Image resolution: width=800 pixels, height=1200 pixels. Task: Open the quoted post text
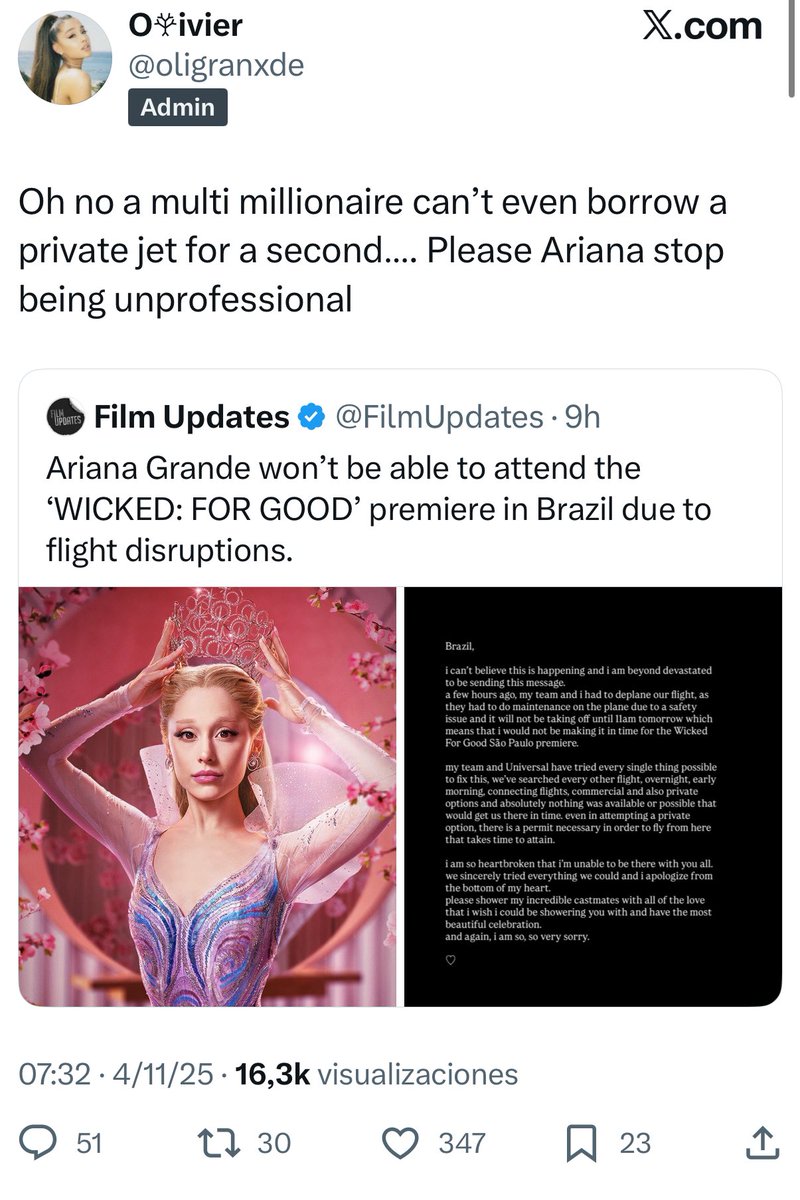click(x=379, y=508)
